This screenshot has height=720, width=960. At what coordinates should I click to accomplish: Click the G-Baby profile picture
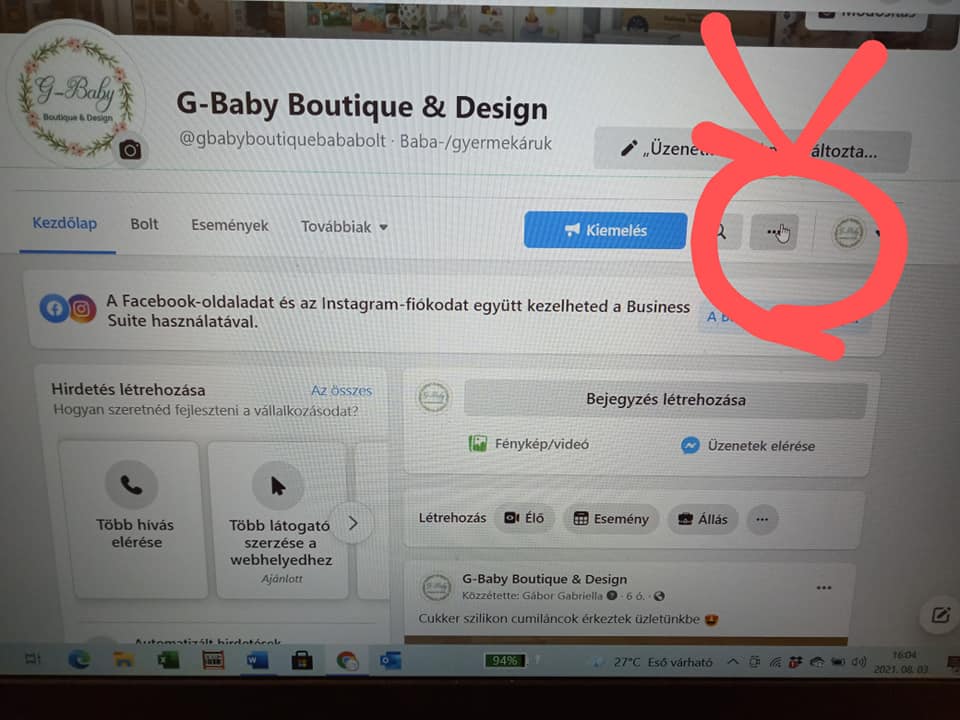(x=75, y=95)
